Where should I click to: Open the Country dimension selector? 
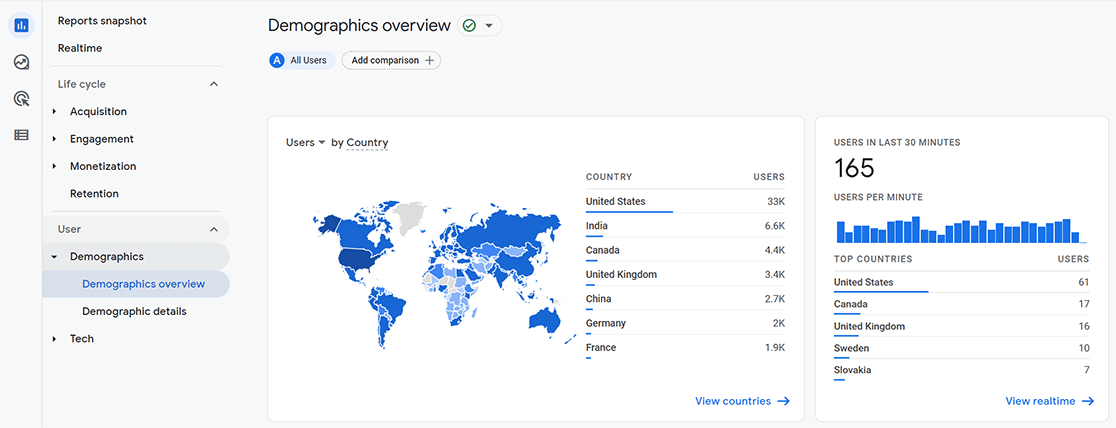(x=367, y=142)
